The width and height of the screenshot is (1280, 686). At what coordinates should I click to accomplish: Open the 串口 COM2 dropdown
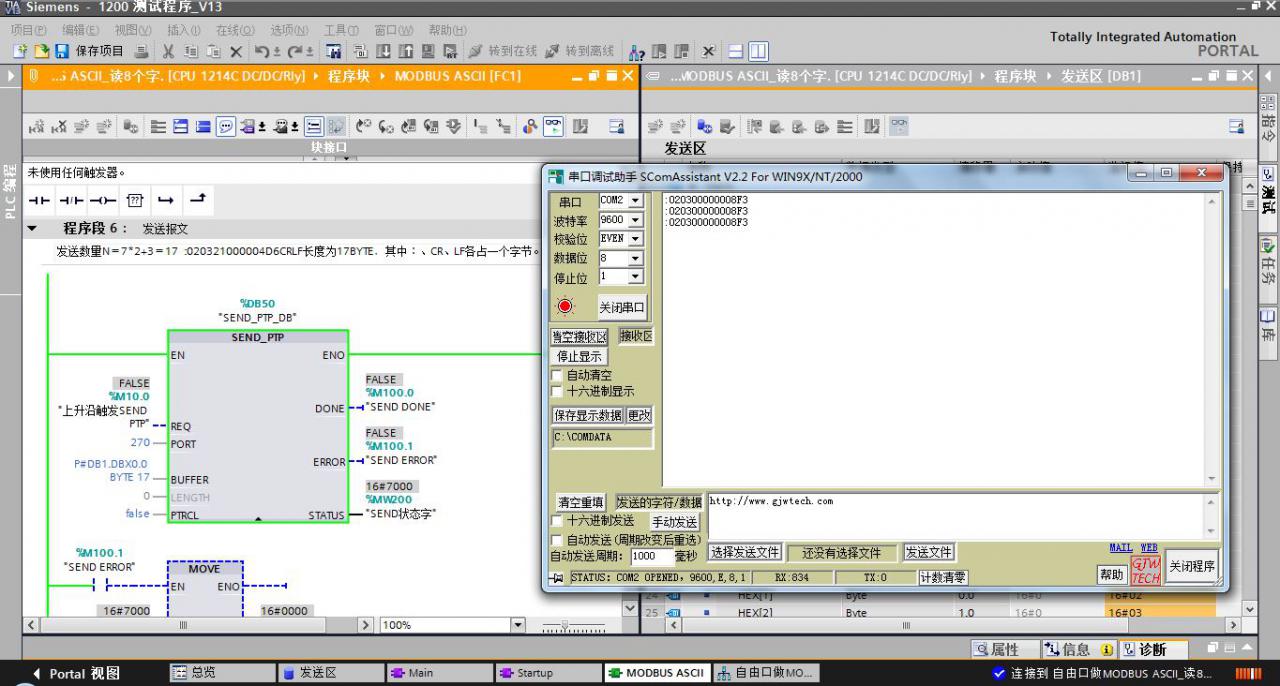click(x=635, y=201)
